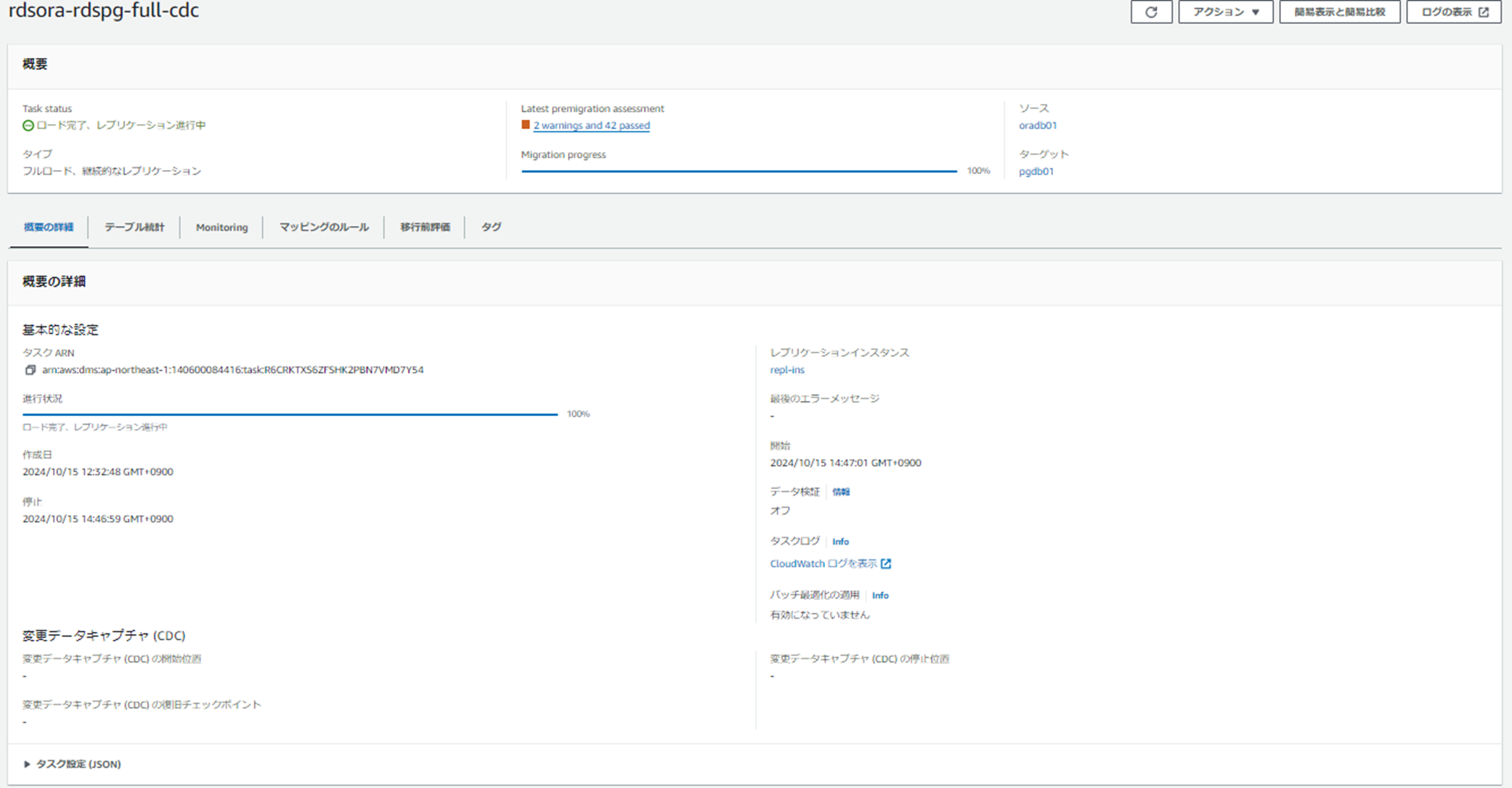Click the source endpoint oradb01 link
This screenshot has width=1512, height=788.
tap(1037, 125)
